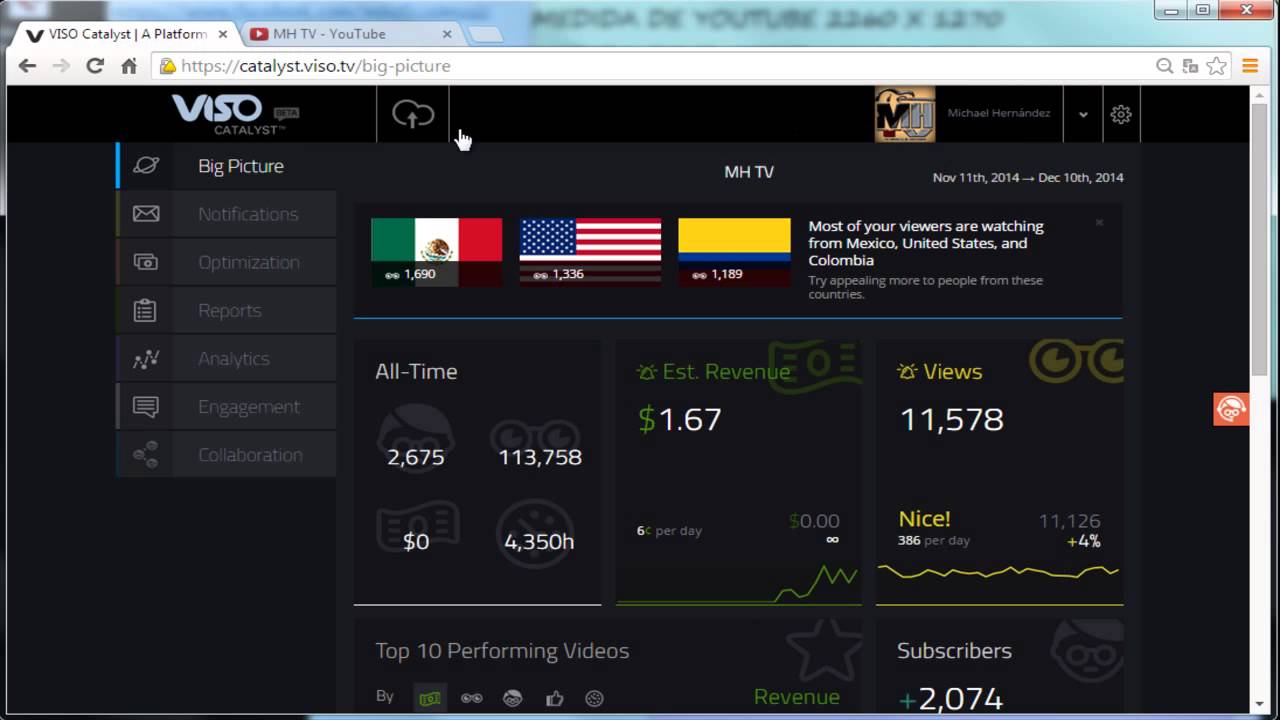Click the green Revenue sort label
This screenshot has width=1280, height=720.
(797, 697)
